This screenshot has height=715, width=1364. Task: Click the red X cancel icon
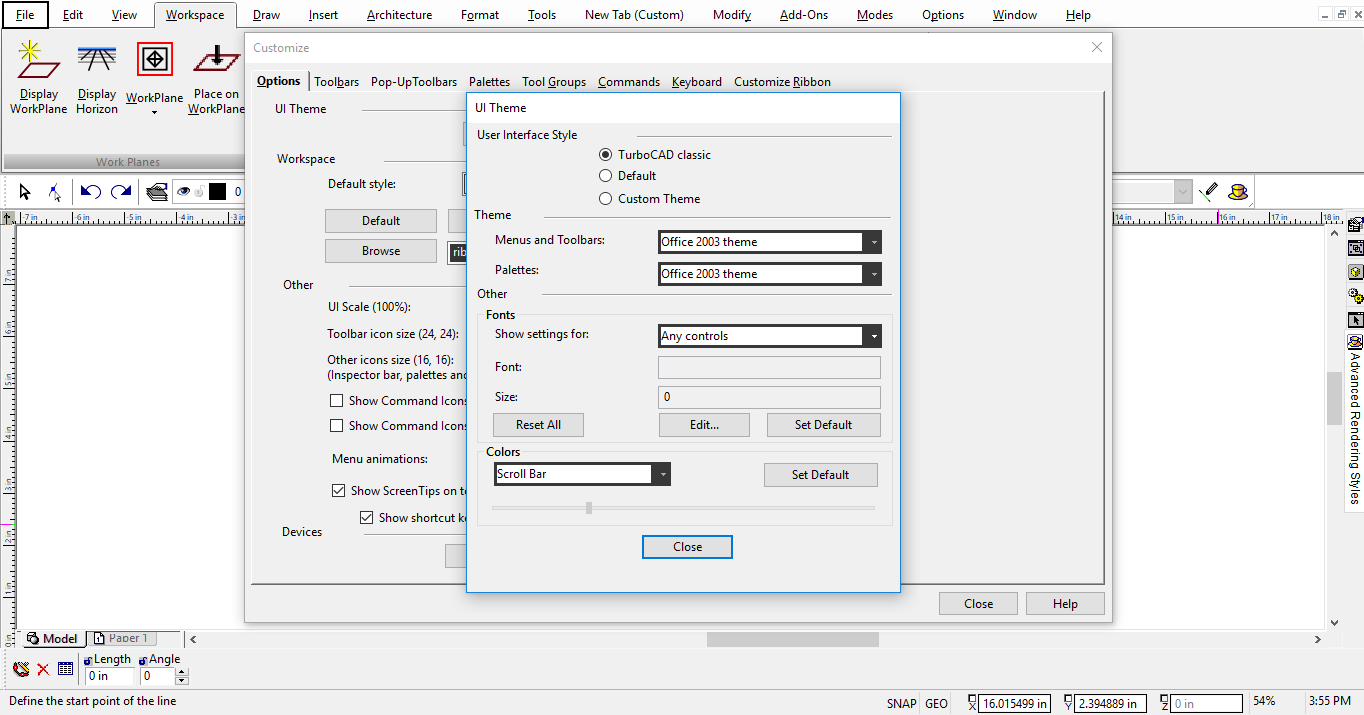click(43, 669)
